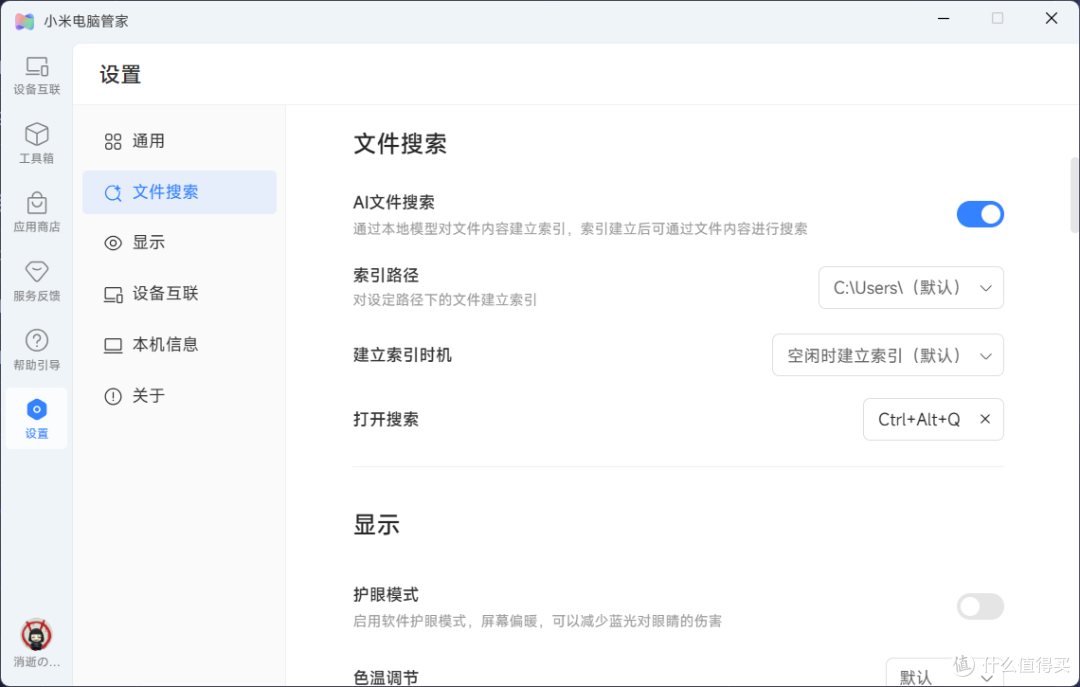Minimize the 小米电脑管家 window
This screenshot has width=1080, height=687.
pos(944,19)
